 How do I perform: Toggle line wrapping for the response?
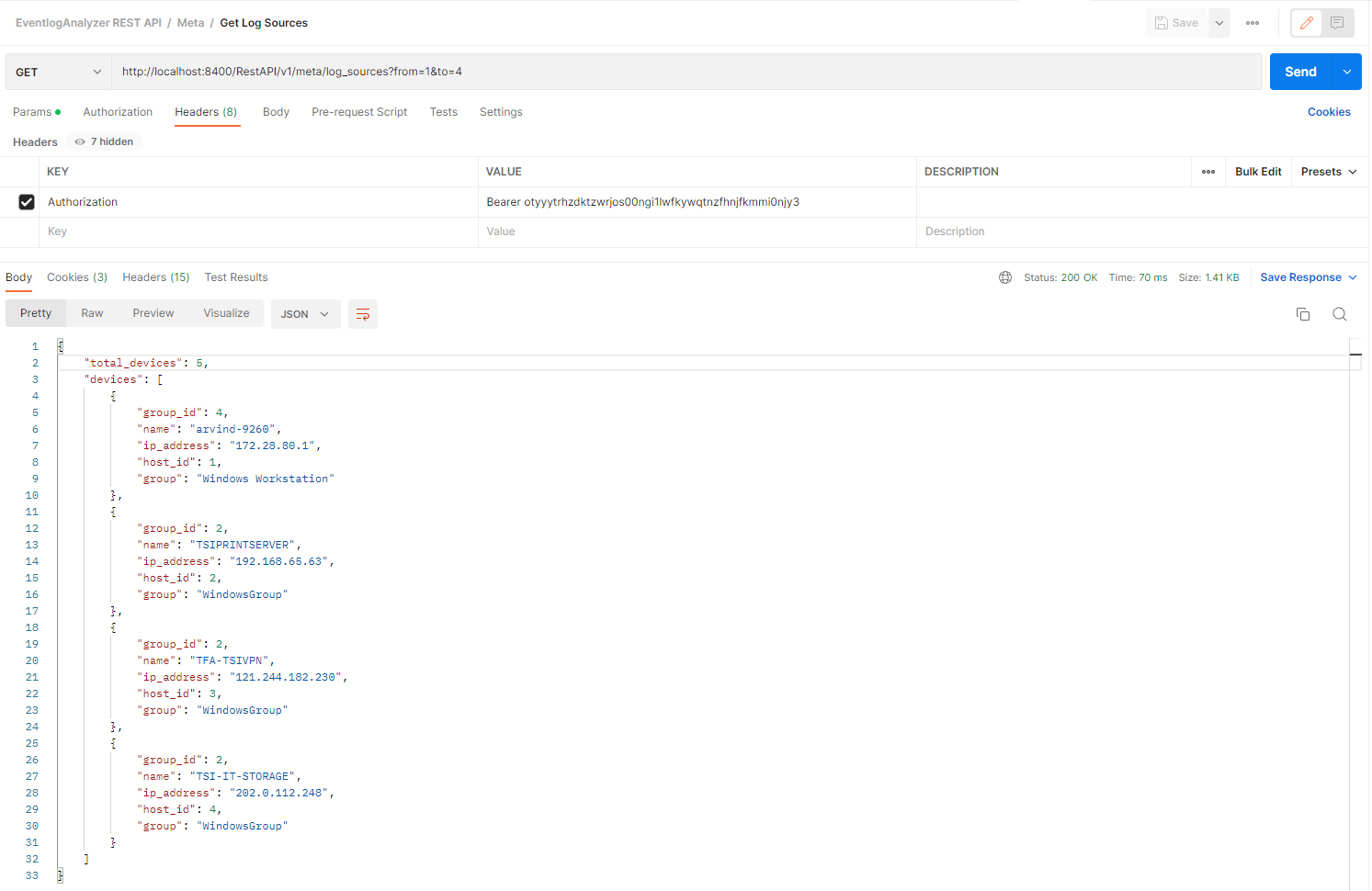tap(362, 313)
